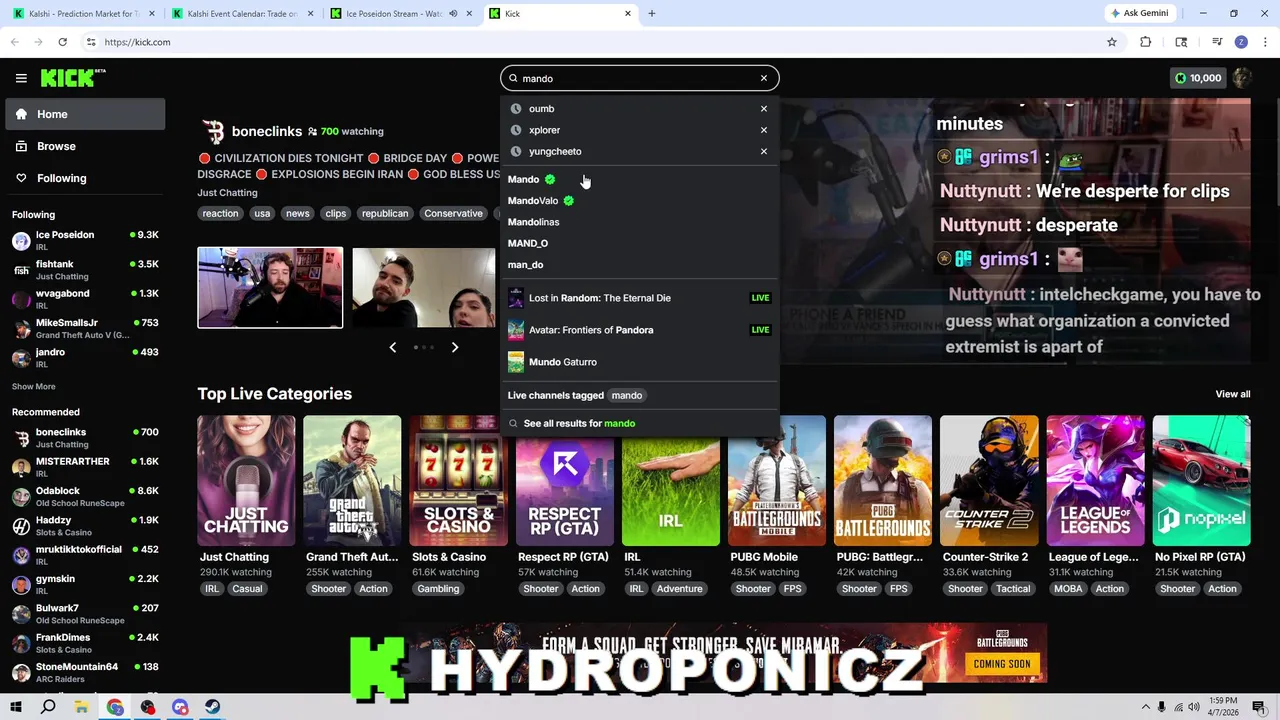The height and width of the screenshot is (720, 1280).
Task: Open the hamburger sidebar menu
Action: click(x=21, y=78)
